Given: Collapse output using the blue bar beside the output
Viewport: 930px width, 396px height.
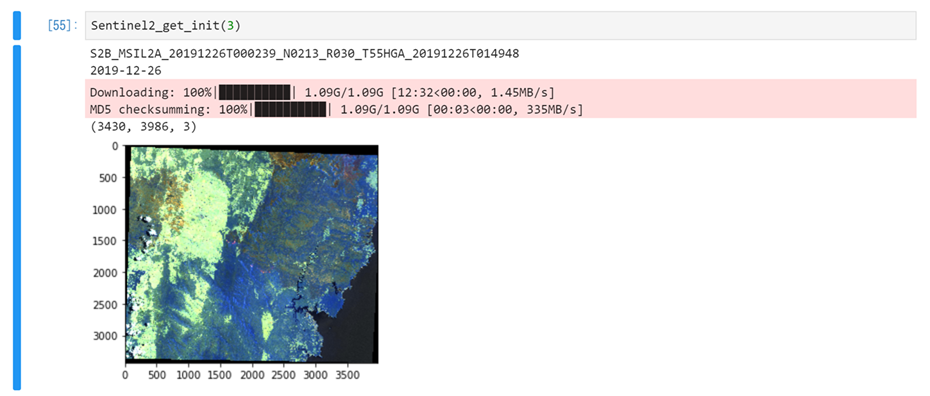Looking at the screenshot, I should click(x=17, y=217).
